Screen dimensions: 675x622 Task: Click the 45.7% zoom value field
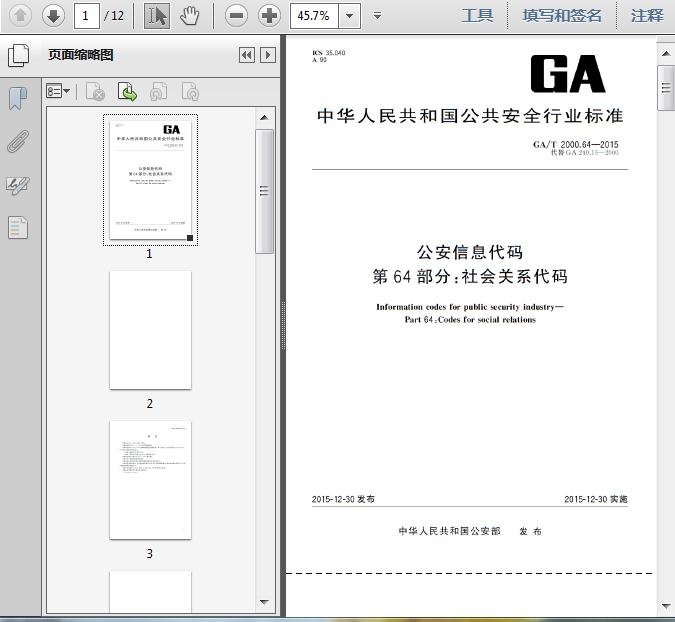314,16
